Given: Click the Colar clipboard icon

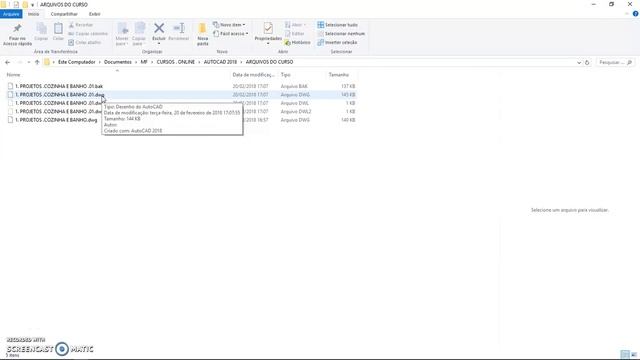Looking at the screenshot, I should point(58,29).
